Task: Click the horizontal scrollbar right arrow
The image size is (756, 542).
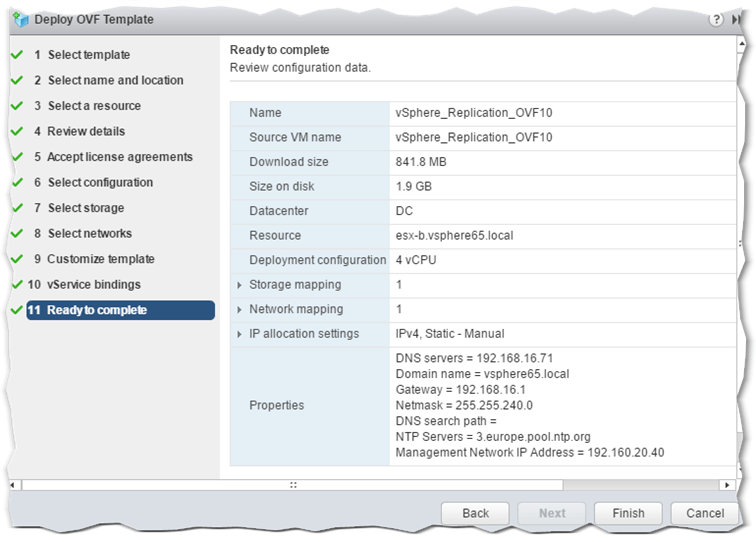Action: 727,485
